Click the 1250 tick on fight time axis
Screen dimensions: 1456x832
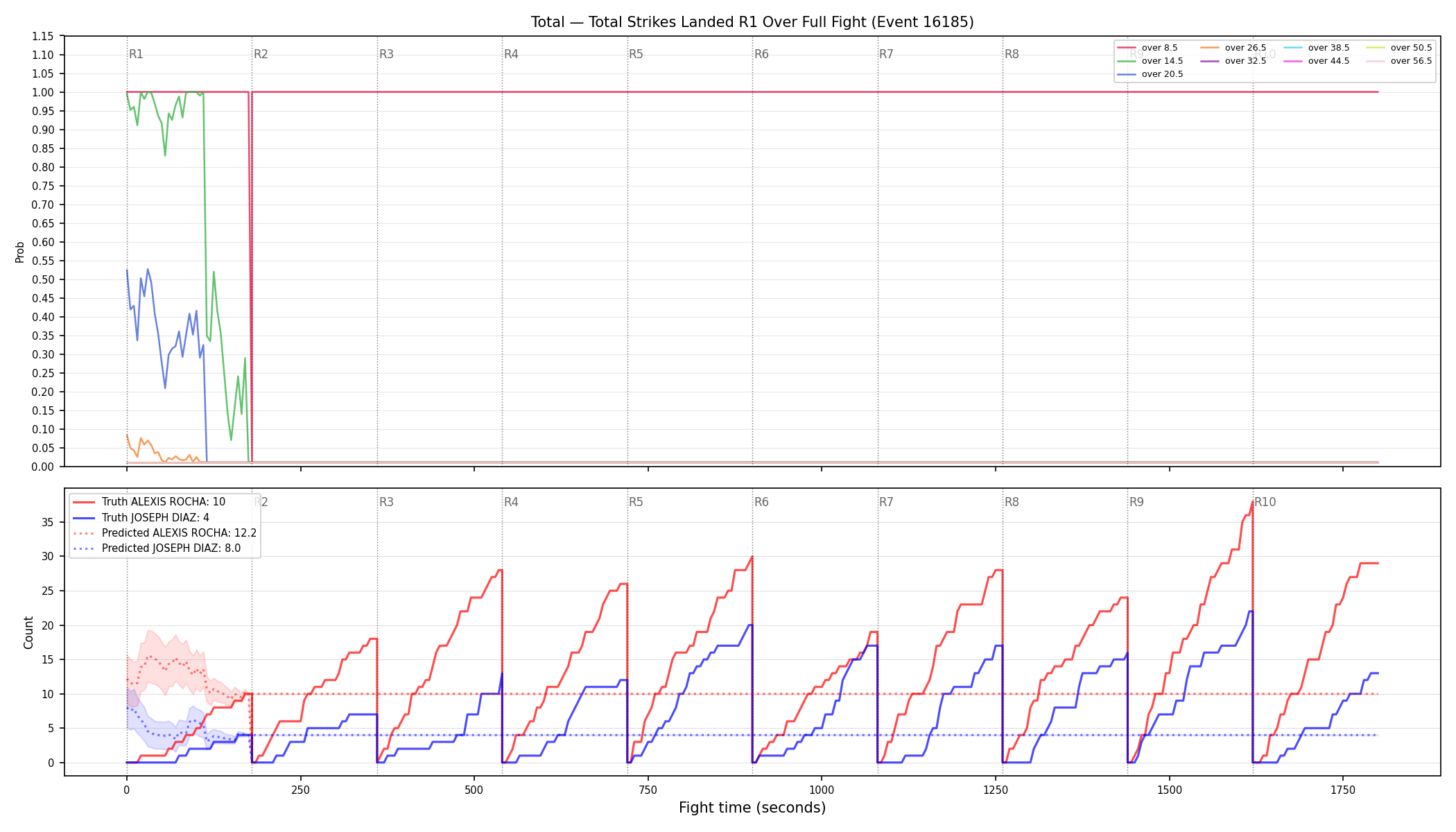996,790
